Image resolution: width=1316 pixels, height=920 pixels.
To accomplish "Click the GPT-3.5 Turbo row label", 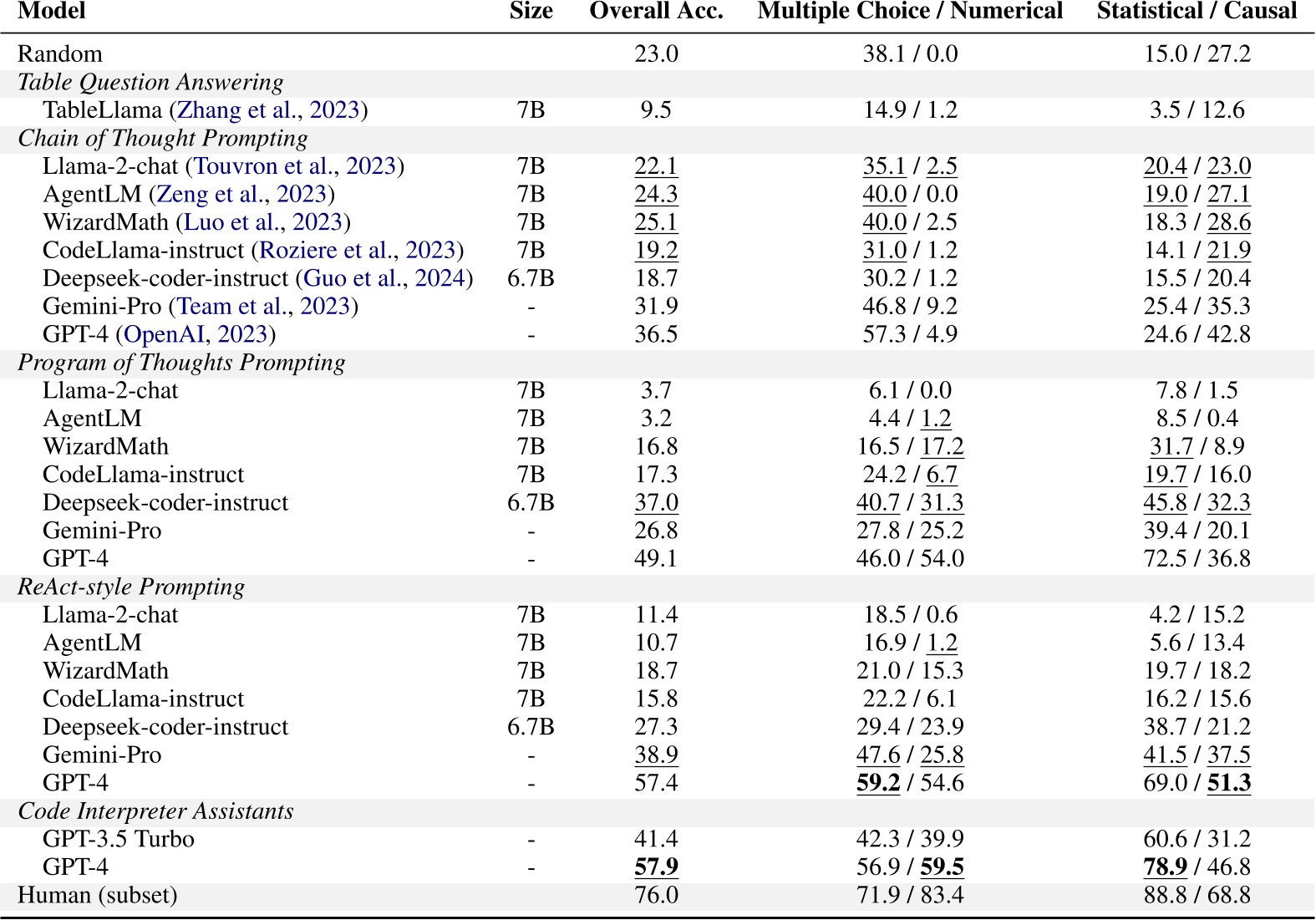I will pyautogui.click(x=119, y=840).
